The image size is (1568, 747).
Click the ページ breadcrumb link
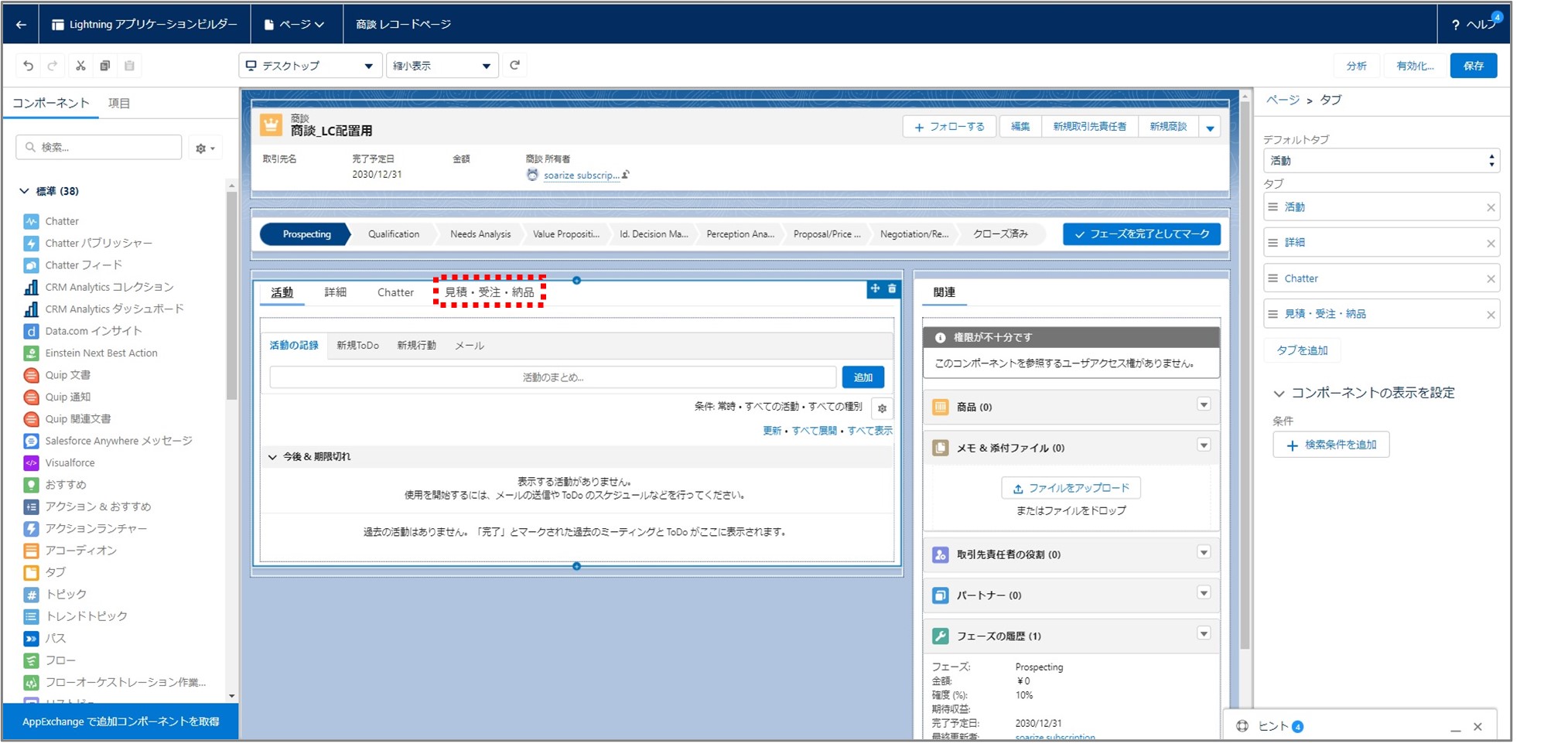1283,101
